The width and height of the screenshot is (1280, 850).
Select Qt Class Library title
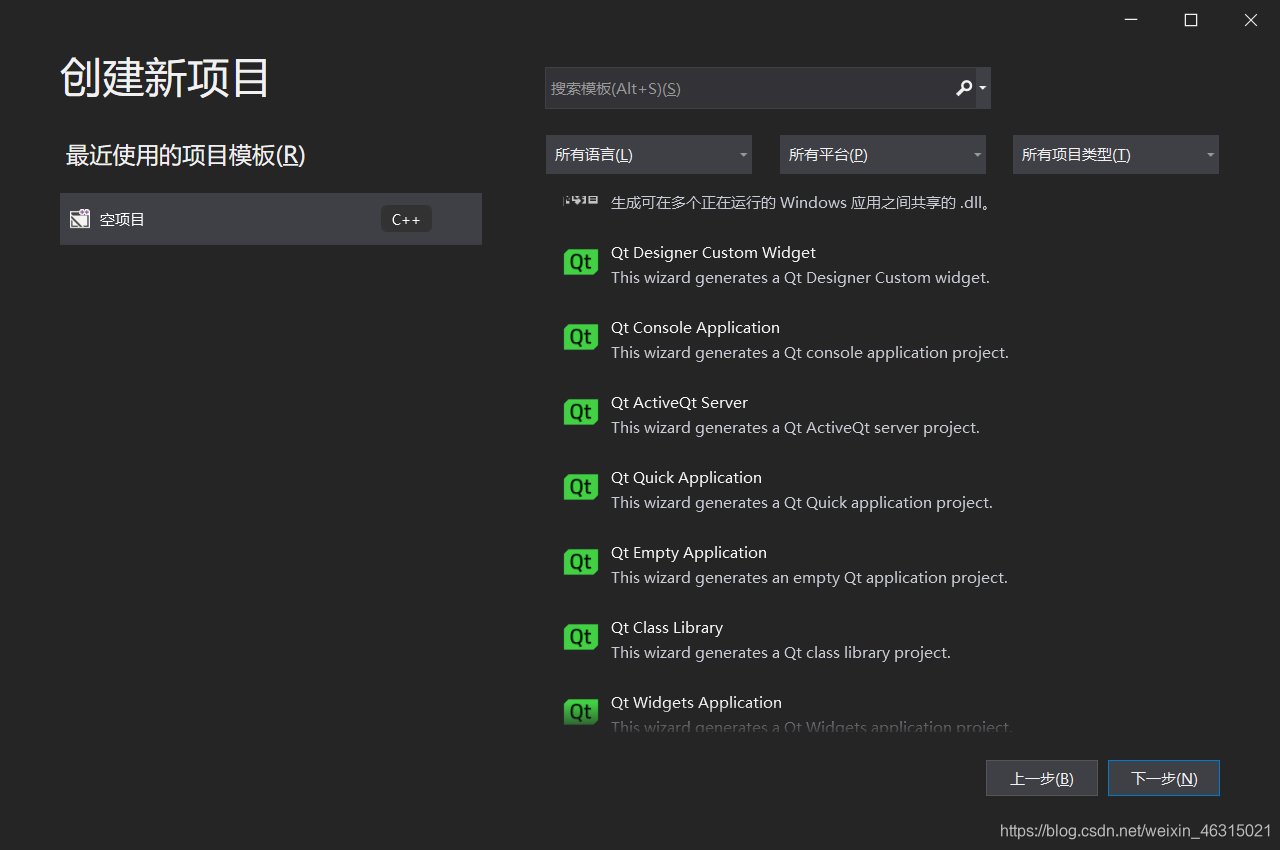click(x=667, y=628)
